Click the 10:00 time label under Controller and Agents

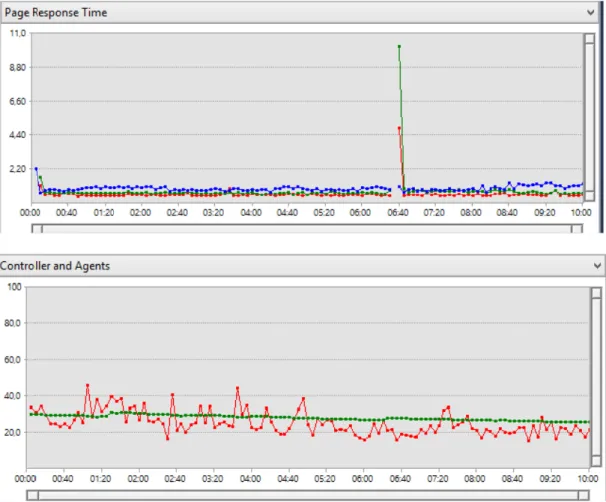pyautogui.click(x=588, y=479)
